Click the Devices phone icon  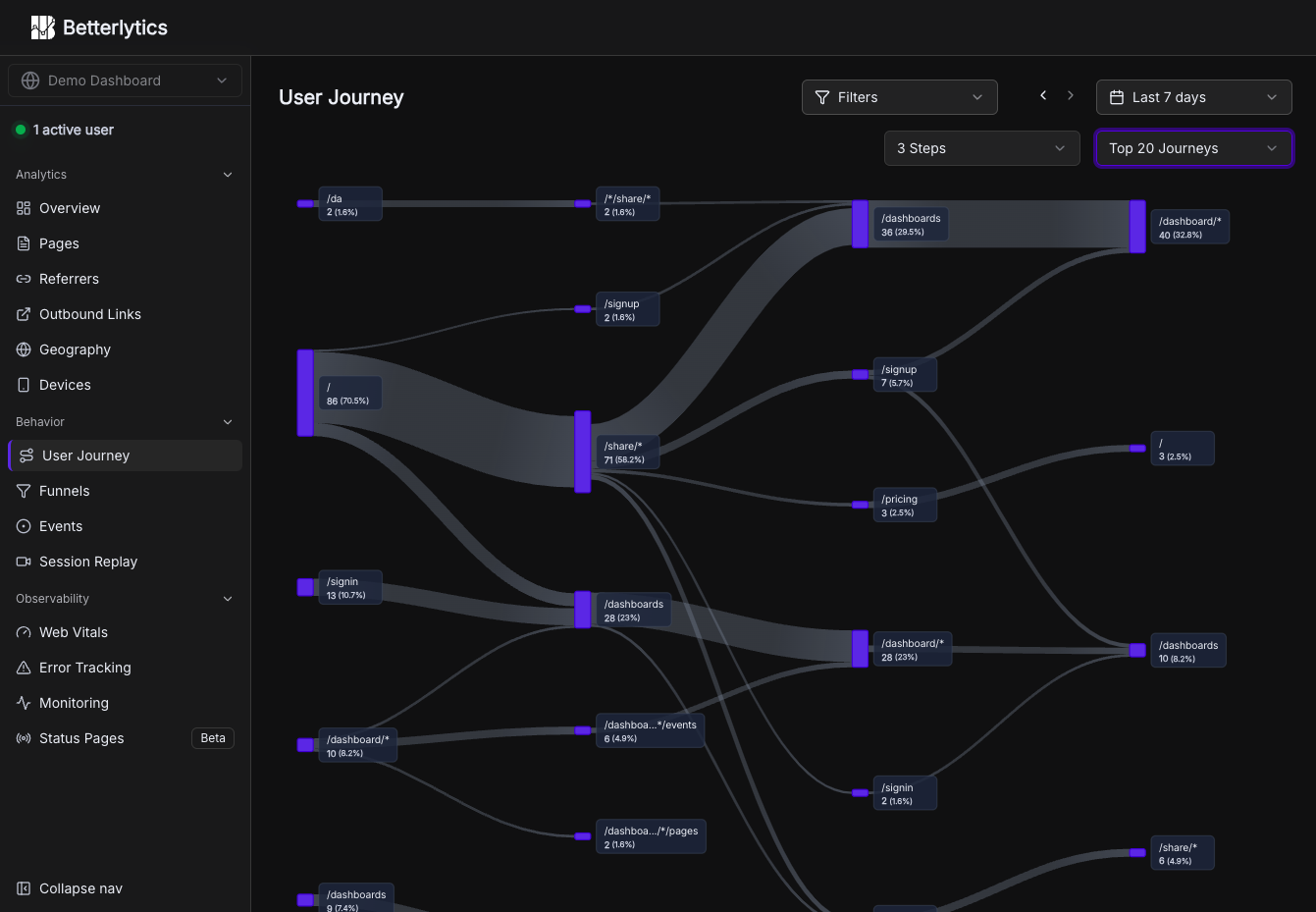coord(24,385)
